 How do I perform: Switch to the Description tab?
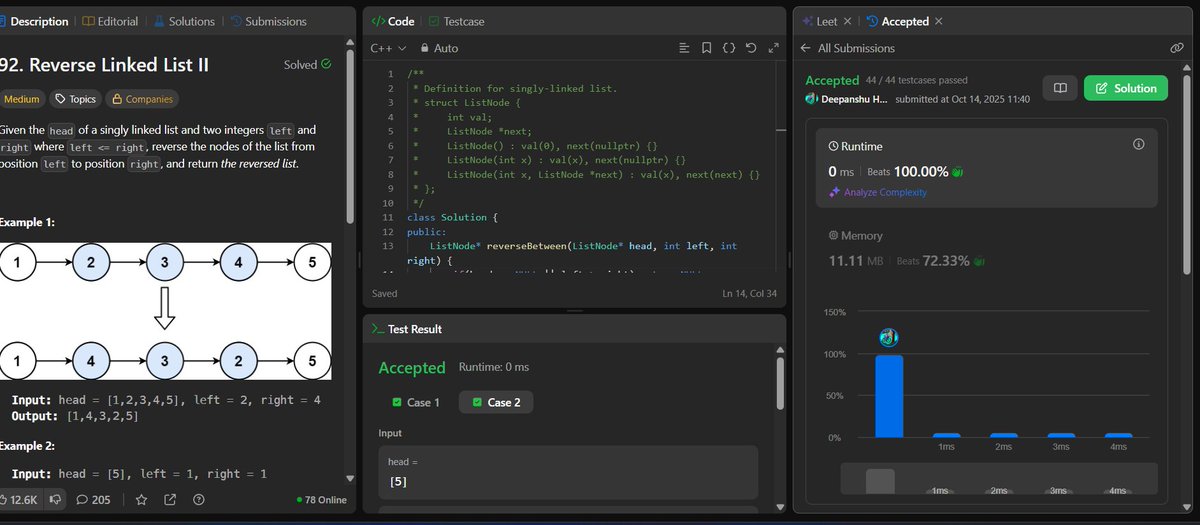tap(34, 21)
